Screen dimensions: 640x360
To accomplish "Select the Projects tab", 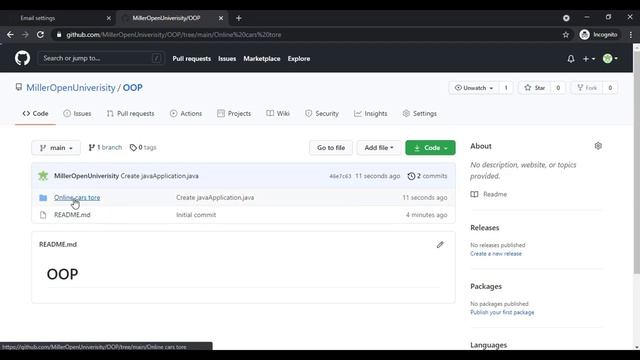I will pos(234,113).
